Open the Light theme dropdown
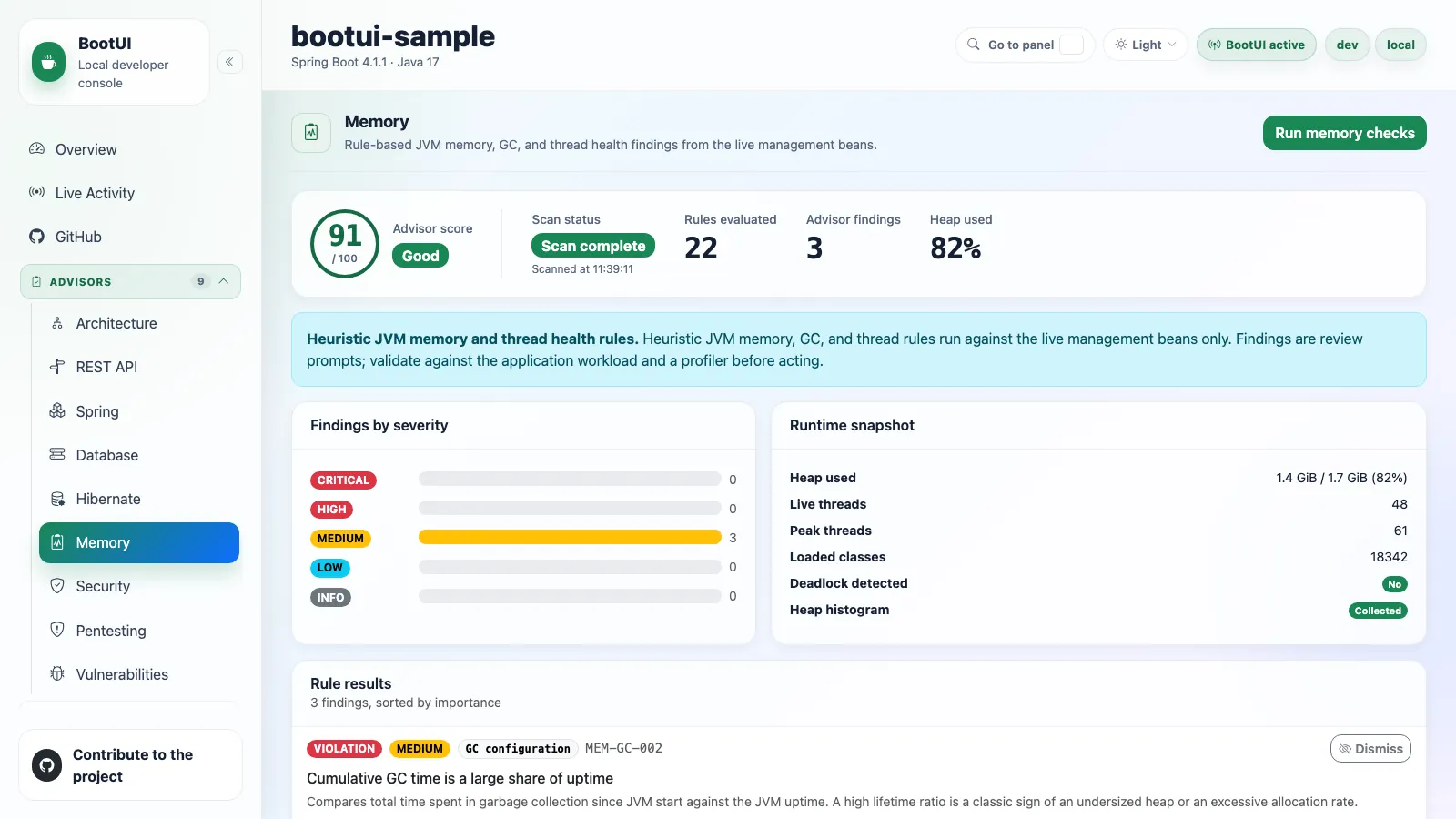1456x819 pixels. [1146, 45]
